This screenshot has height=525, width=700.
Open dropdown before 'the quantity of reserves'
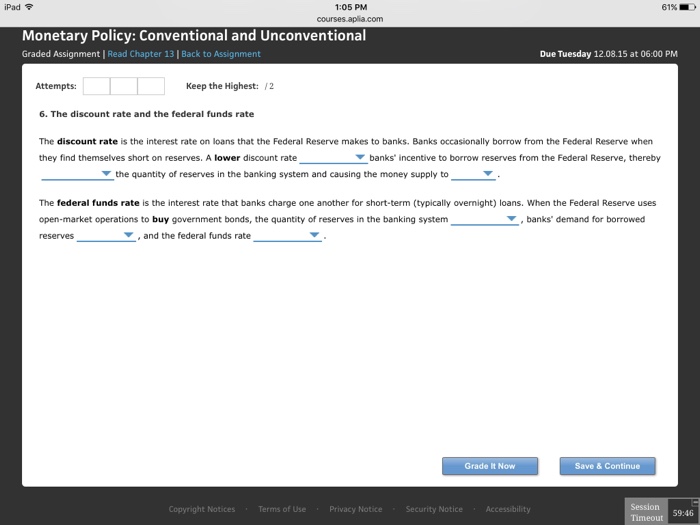click(x=77, y=175)
